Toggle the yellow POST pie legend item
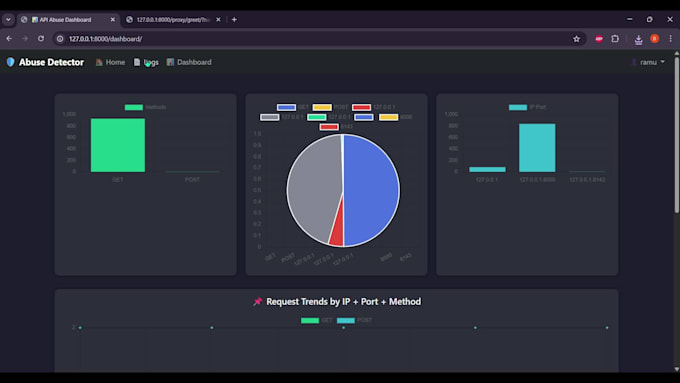The image size is (680, 383). tap(330, 107)
